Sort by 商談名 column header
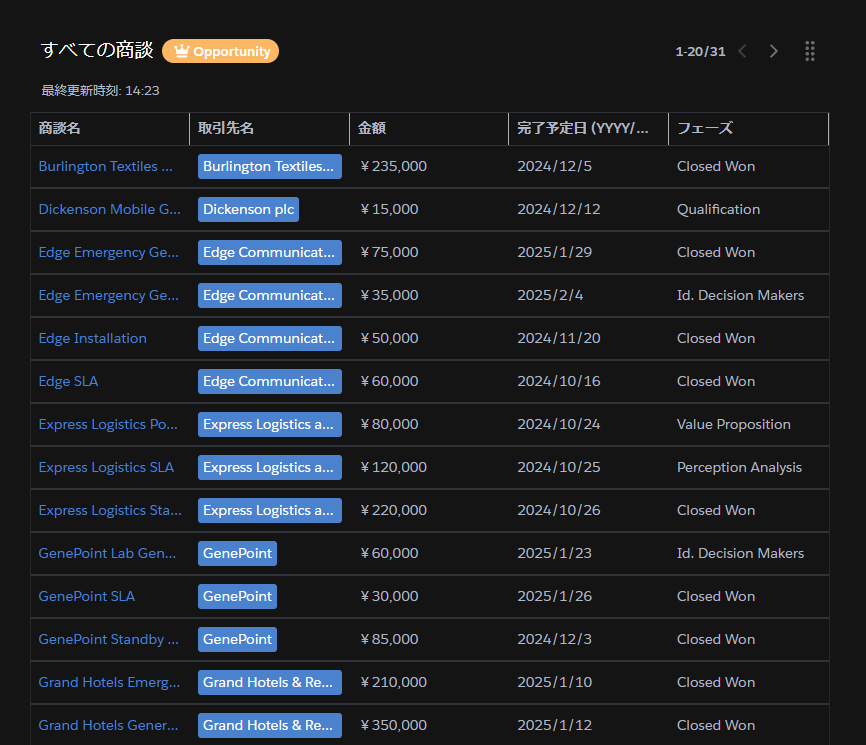This screenshot has height=745, width=866. [60, 128]
